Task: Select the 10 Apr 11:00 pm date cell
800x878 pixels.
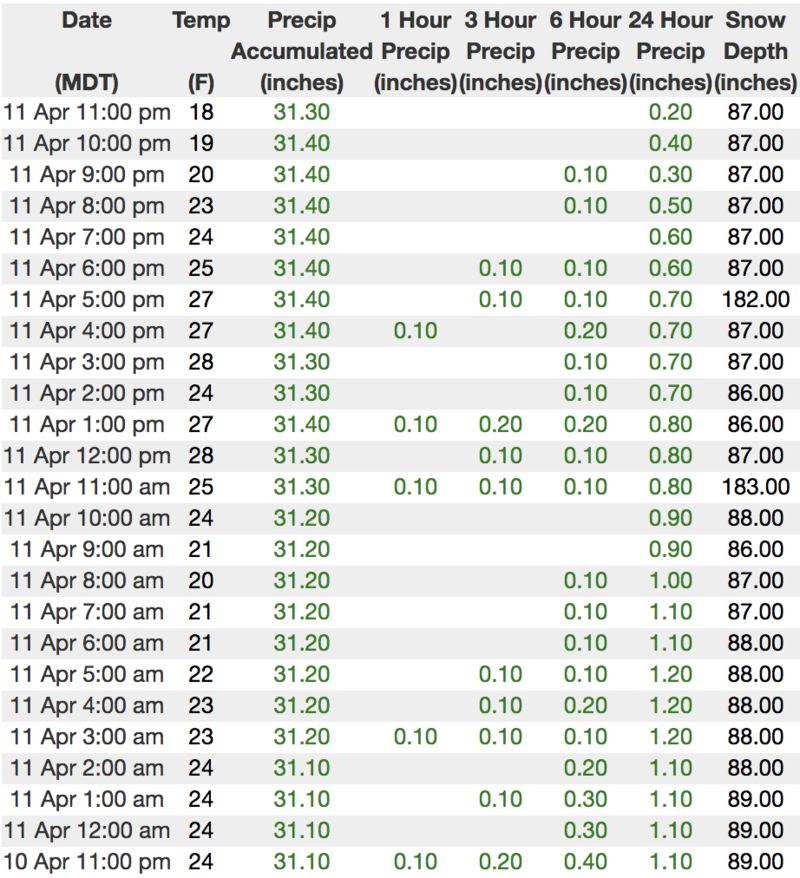Action: point(87,861)
